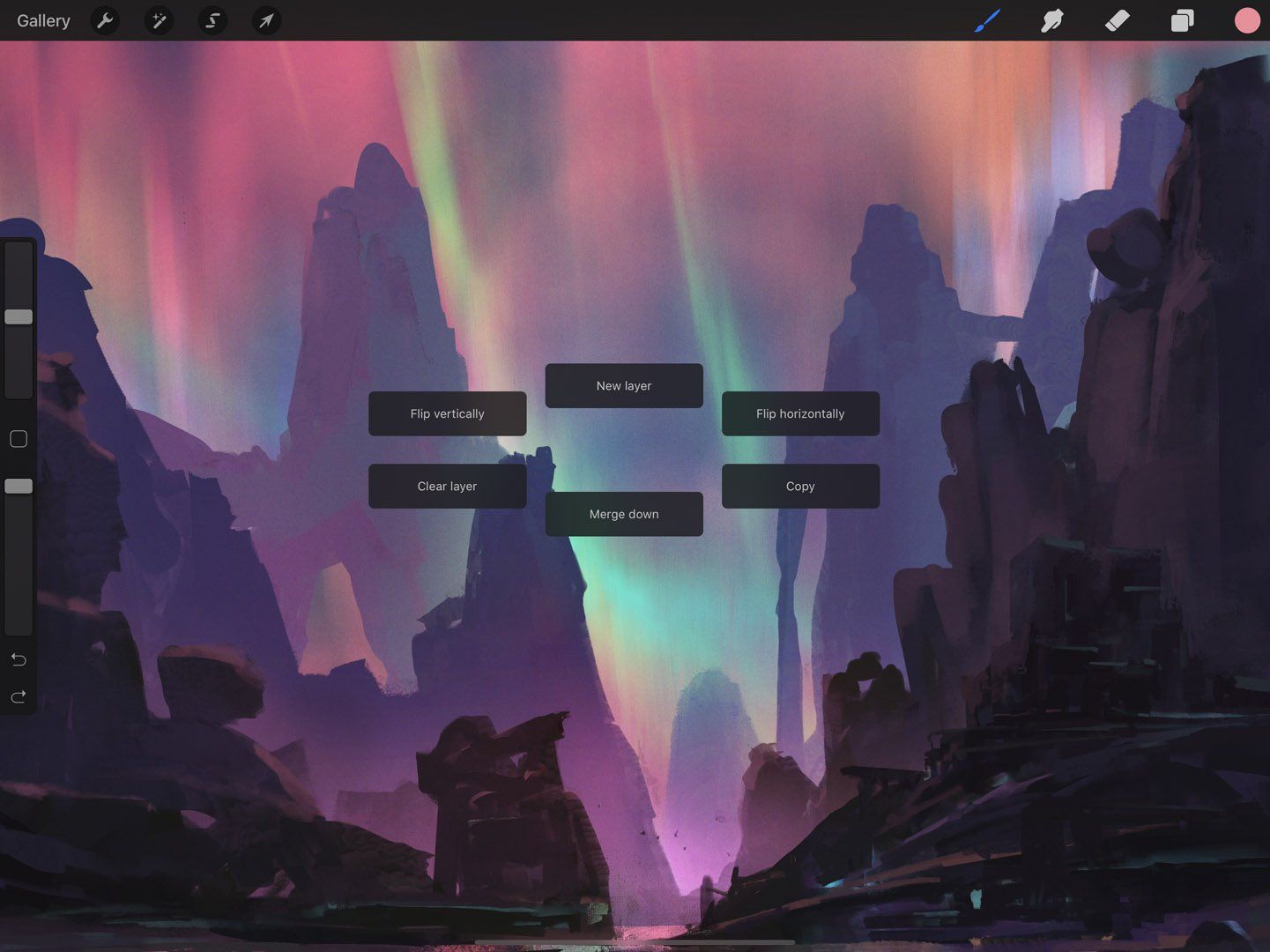Open the pink active color swatch
Screen dimensions: 1270x952
(1247, 20)
